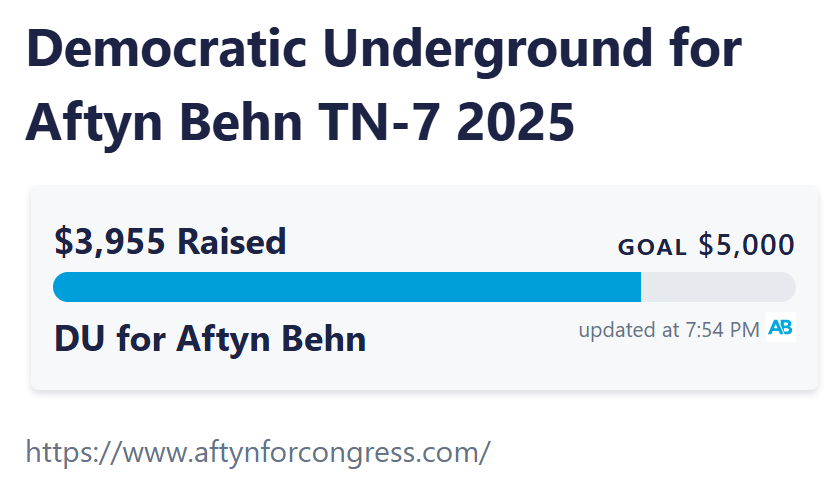This screenshot has height=503, width=836.
Task: Click the "Democratic Underground for" heading line
Action: 384,50
